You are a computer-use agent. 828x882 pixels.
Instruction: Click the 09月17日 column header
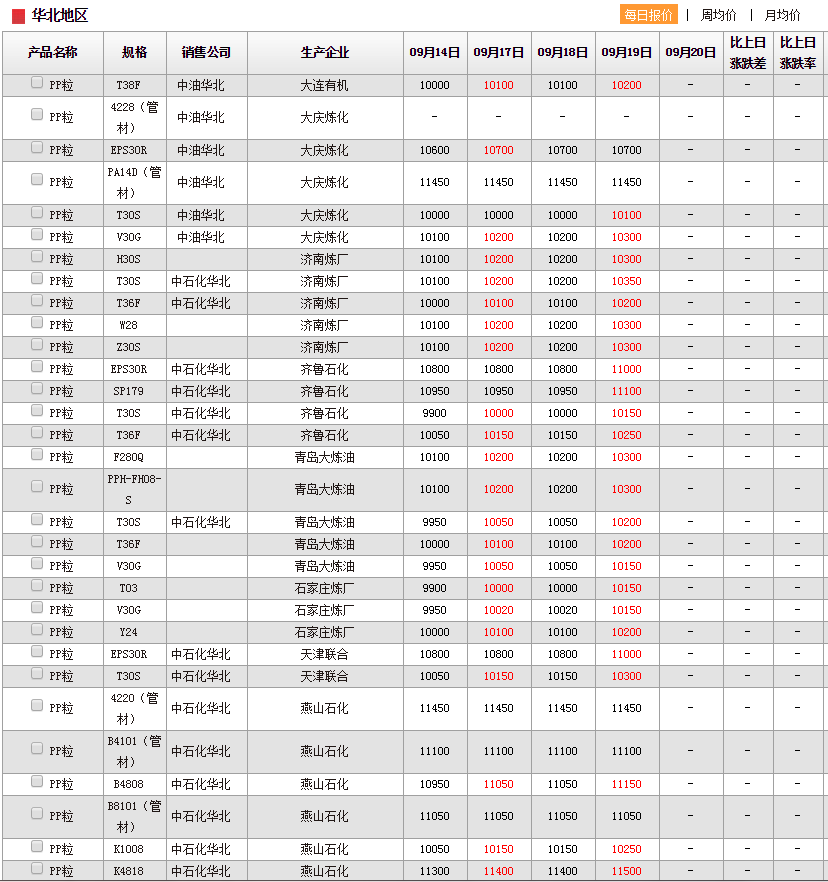(x=499, y=52)
